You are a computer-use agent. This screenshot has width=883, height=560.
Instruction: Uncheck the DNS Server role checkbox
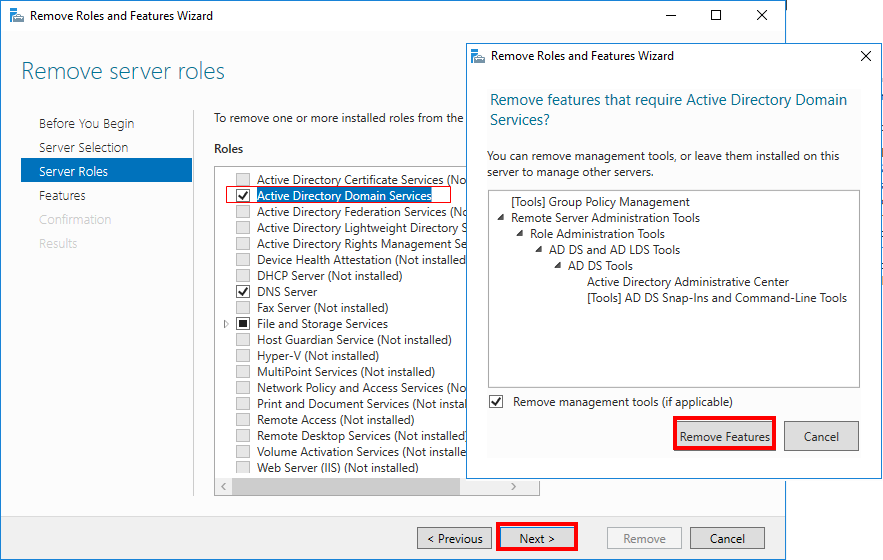(x=243, y=292)
